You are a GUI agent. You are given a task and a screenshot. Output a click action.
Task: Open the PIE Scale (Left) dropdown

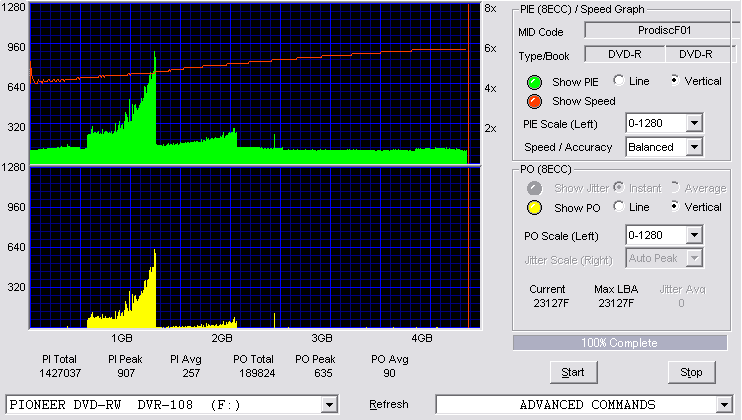[694, 123]
